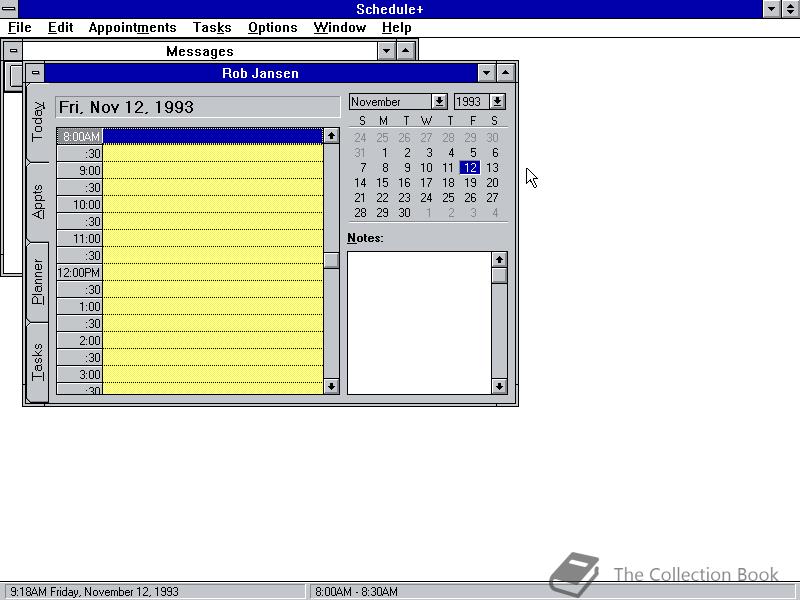The image size is (800, 600).
Task: Expand the November month dropdown
Action: click(439, 102)
